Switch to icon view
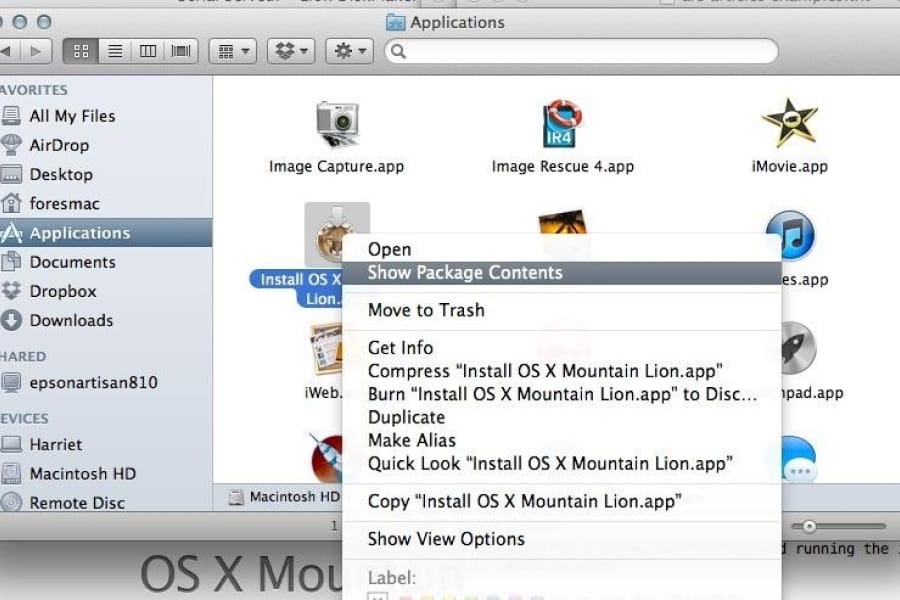Image resolution: width=900 pixels, height=600 pixels. click(x=81, y=52)
